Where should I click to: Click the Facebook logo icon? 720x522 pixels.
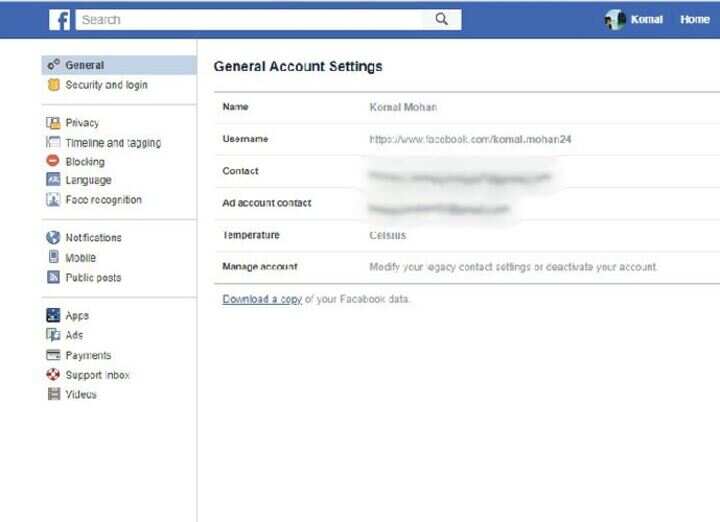click(x=60, y=20)
